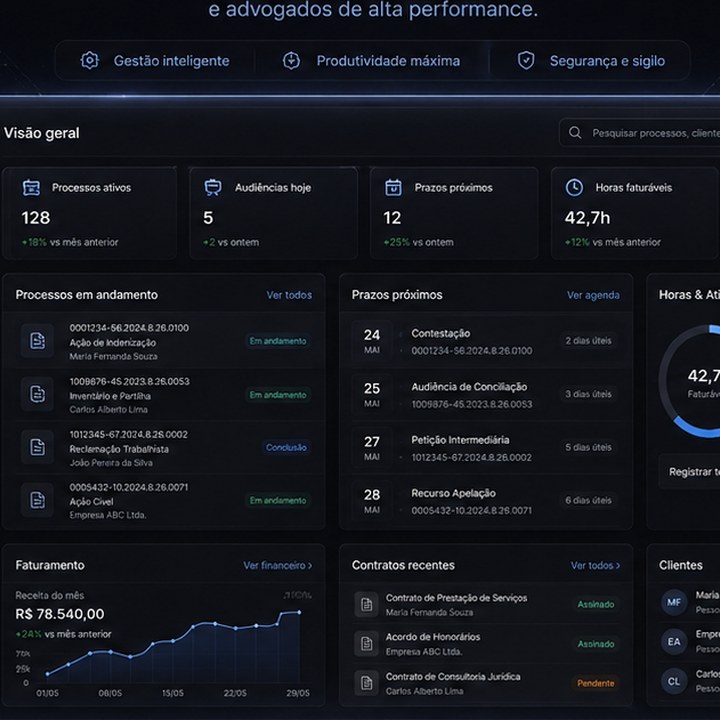This screenshot has height=720, width=720.
Task: Select the Produtividade máxima tab
Action: (x=371, y=61)
